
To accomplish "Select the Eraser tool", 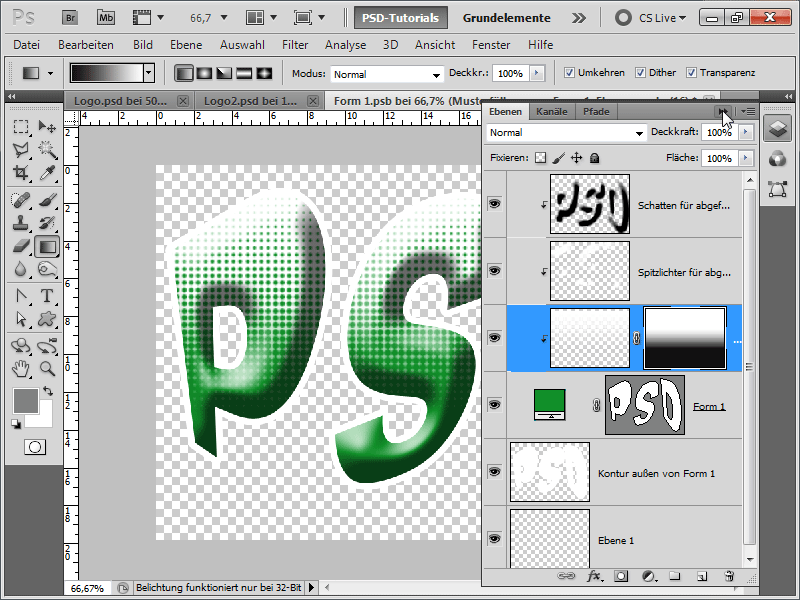I will pos(20,246).
